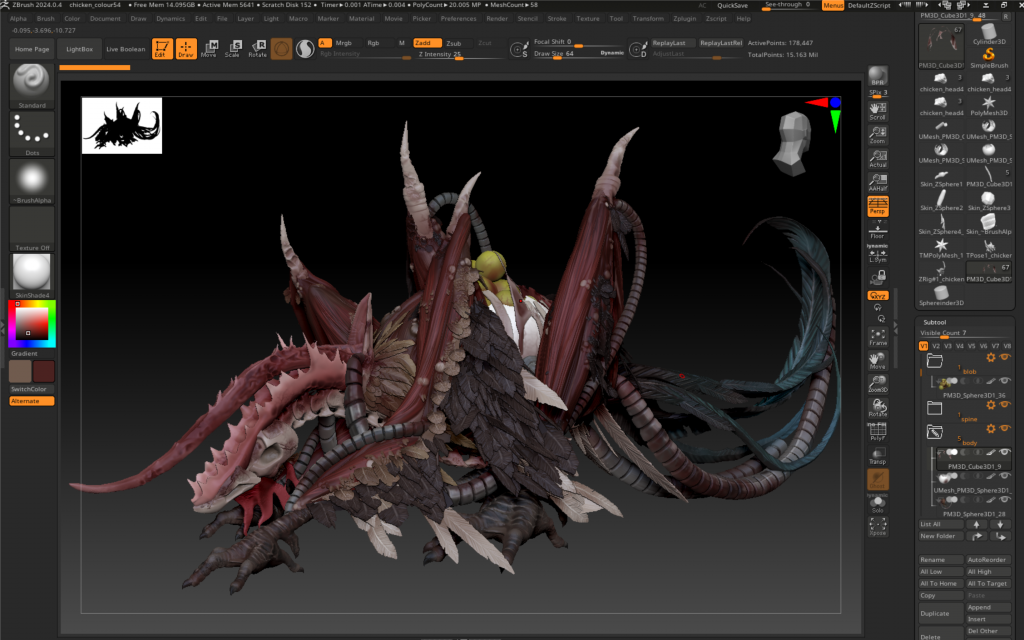The width and height of the screenshot is (1024, 640).
Task: Open the Zplugin menu
Action: point(684,18)
